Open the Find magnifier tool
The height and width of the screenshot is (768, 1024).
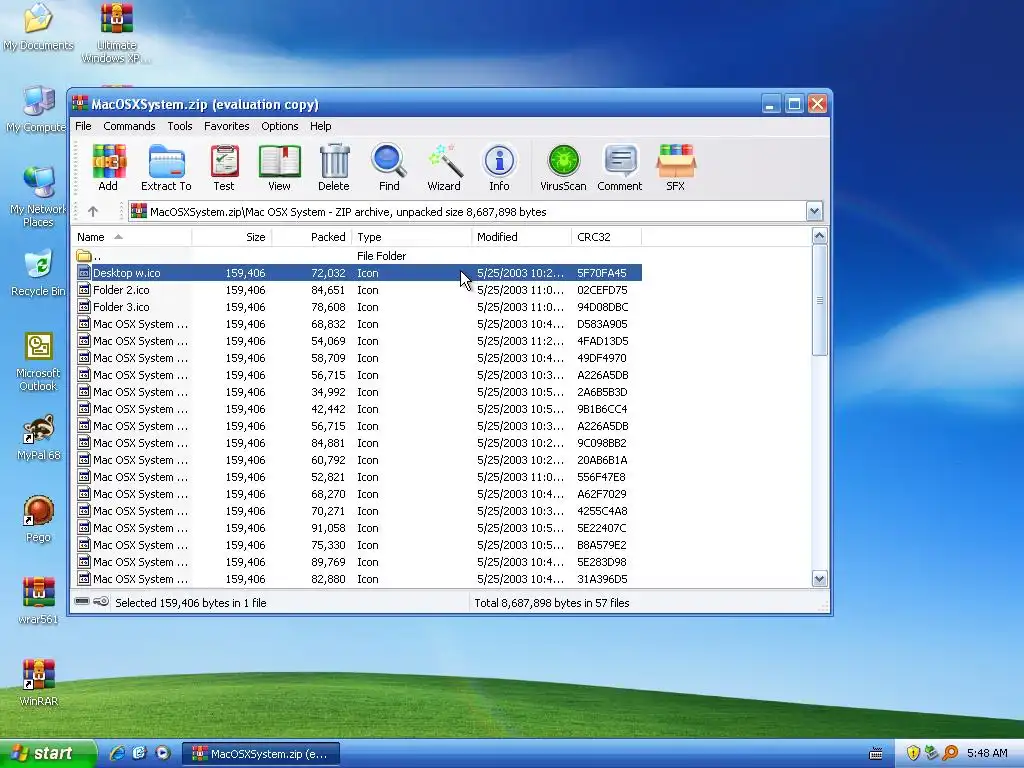coord(389,168)
